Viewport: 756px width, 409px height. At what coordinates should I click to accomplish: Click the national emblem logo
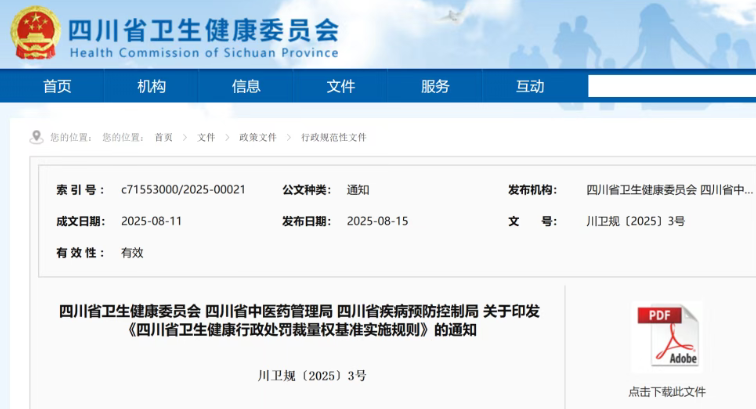coord(35,32)
